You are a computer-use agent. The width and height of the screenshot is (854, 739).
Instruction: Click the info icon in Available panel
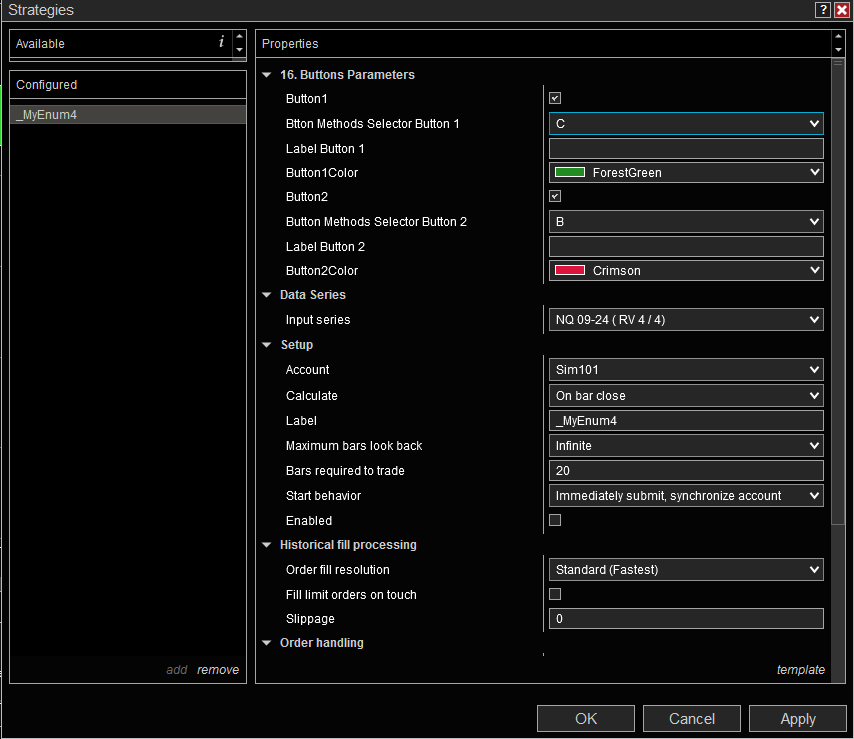(x=221, y=43)
